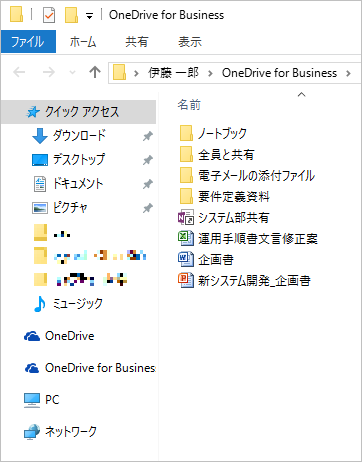
Task: Click OneDrive for Business in address bar
Action: pos(279,73)
